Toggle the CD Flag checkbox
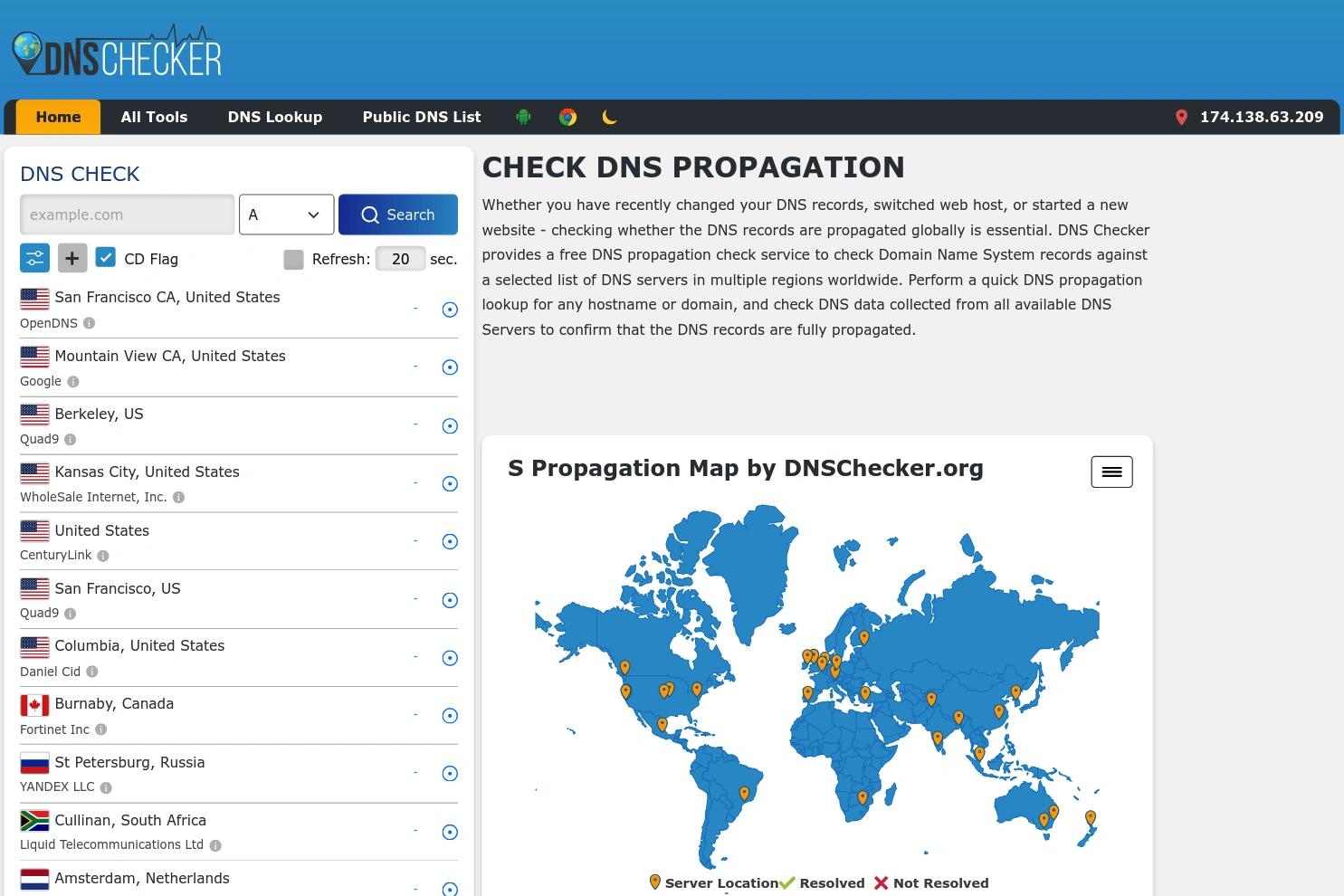The height and width of the screenshot is (896, 1344). pyautogui.click(x=105, y=258)
